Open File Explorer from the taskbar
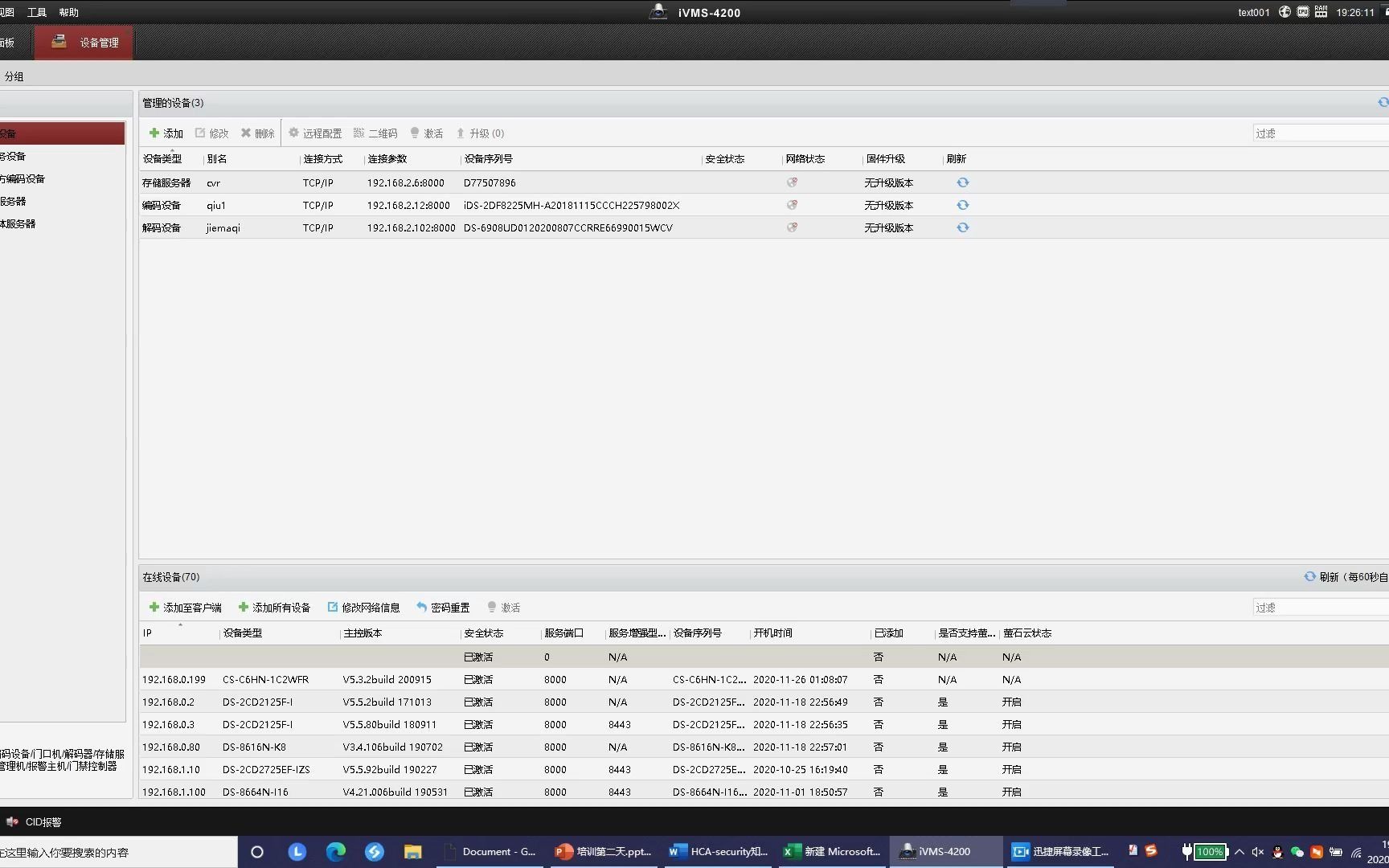 [412, 852]
